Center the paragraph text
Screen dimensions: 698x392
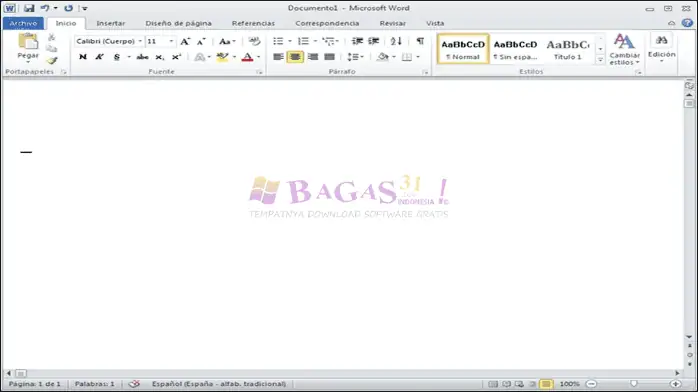click(x=295, y=57)
